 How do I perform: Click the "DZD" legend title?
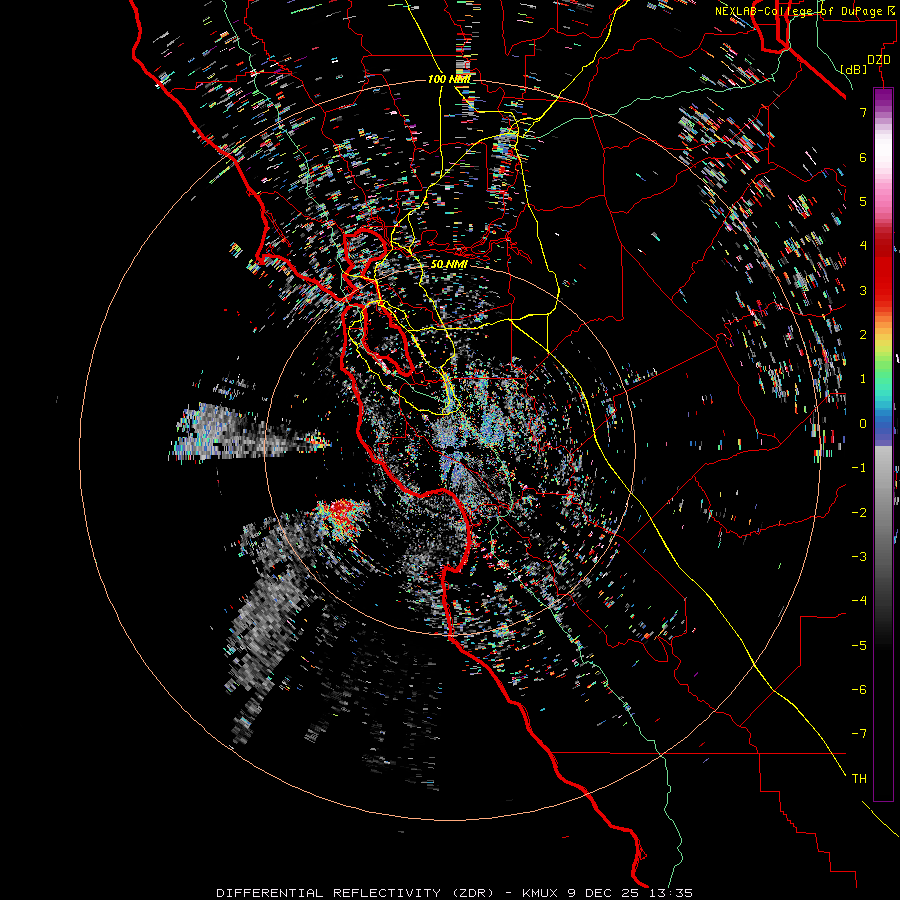click(x=878, y=60)
